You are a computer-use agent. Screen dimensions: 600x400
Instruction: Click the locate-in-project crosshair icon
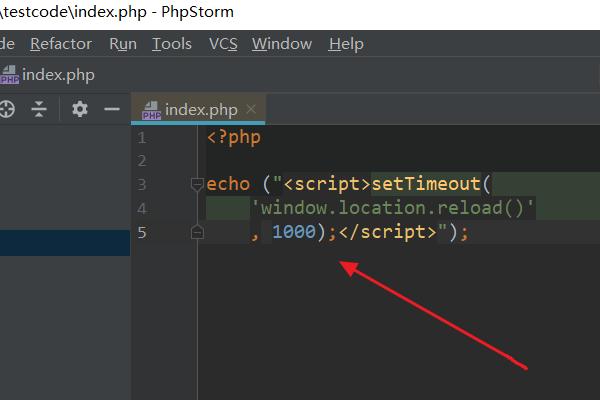[x=7, y=109]
